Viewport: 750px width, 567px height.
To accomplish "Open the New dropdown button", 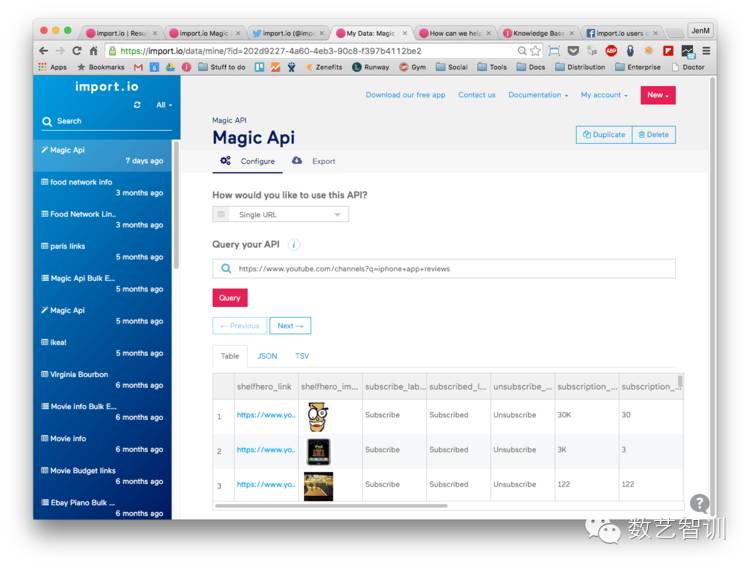I will coord(658,95).
